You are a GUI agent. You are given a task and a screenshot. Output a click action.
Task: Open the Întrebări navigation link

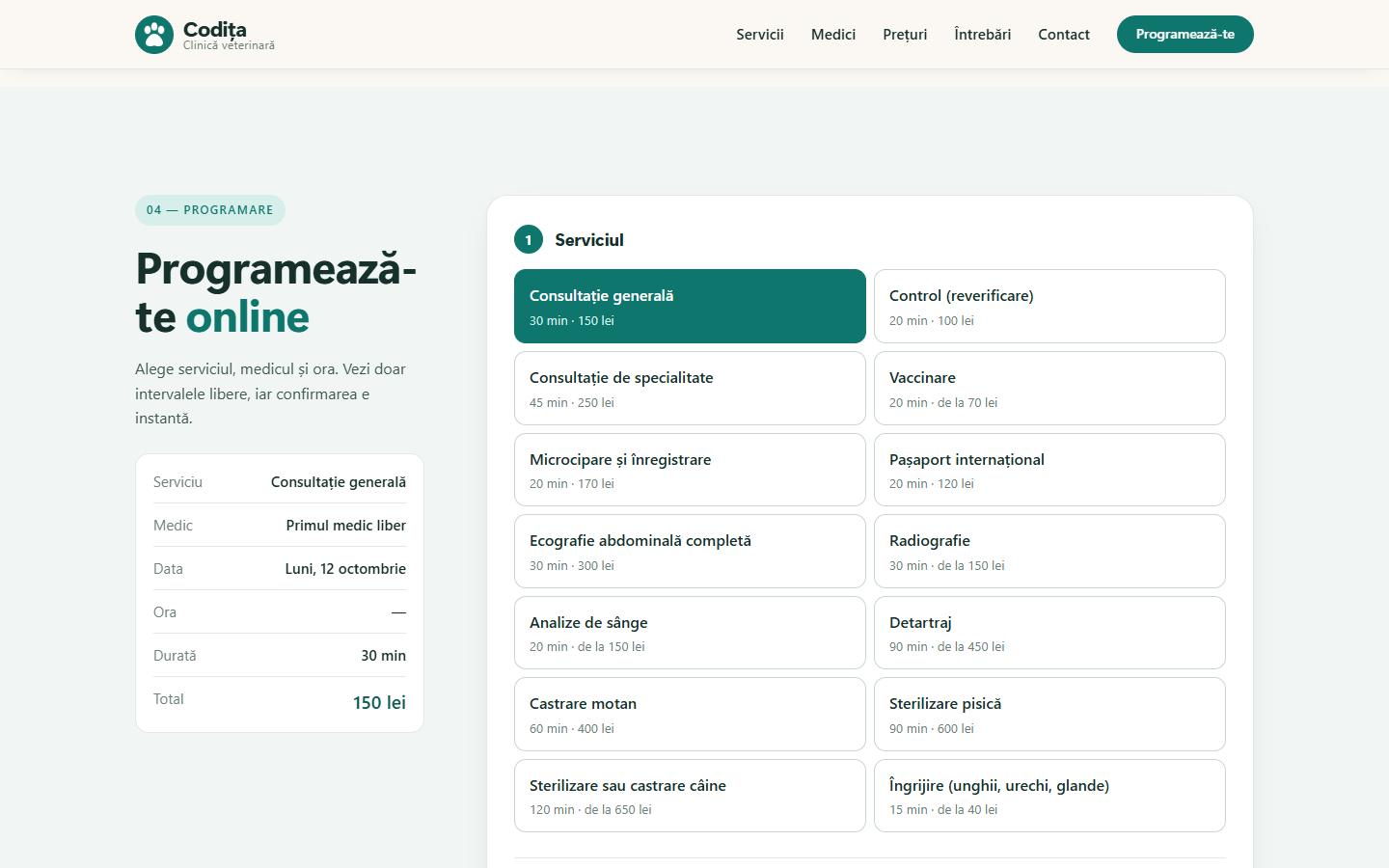(983, 35)
